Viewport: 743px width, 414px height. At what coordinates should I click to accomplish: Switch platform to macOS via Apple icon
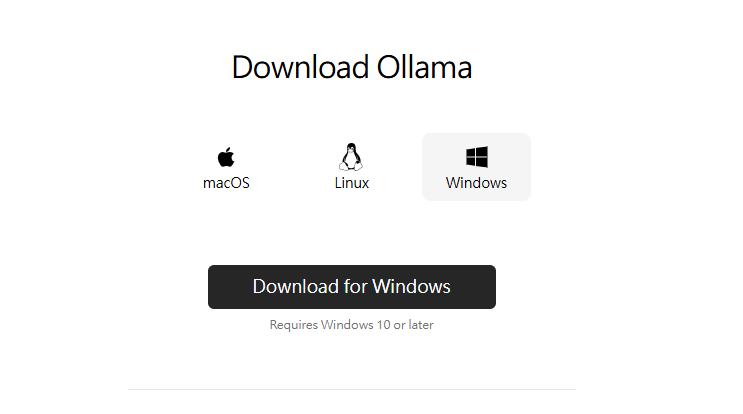pos(226,157)
